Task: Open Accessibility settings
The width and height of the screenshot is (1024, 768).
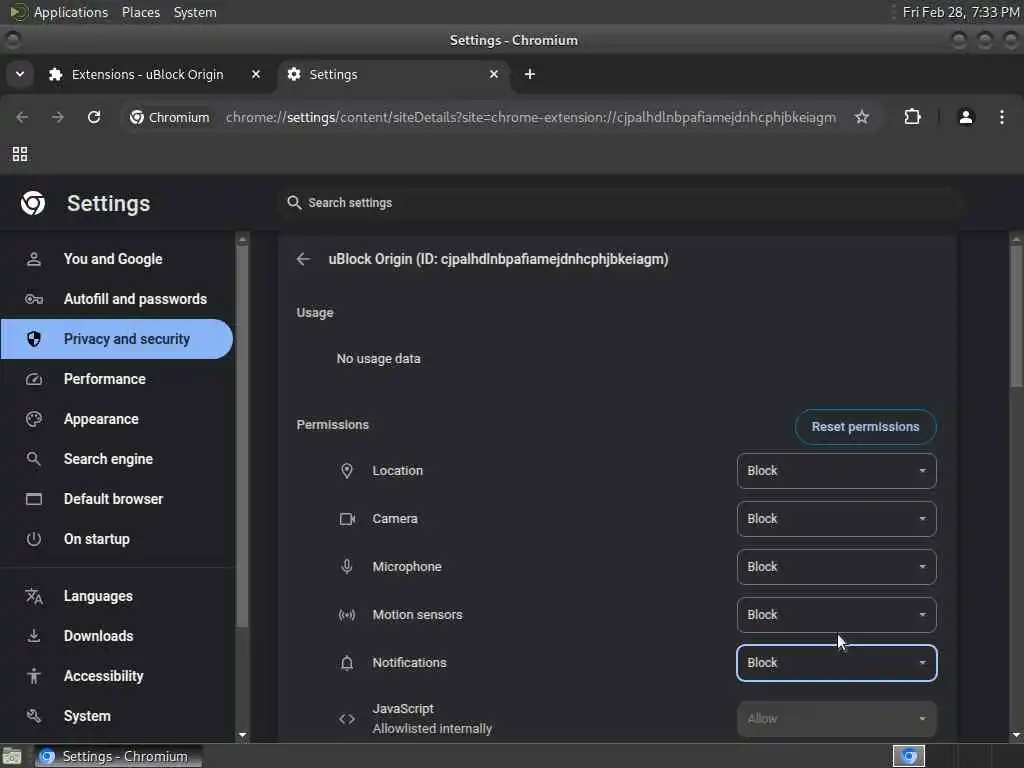Action: pos(116,676)
